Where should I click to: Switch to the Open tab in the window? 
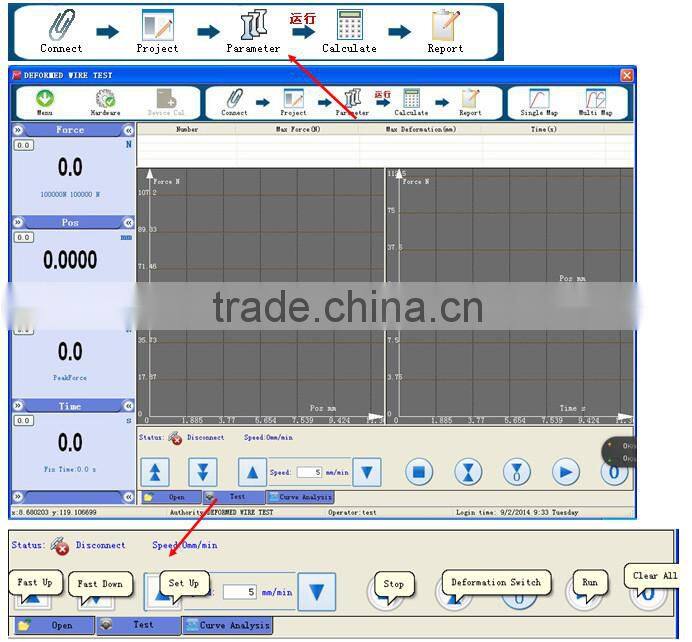click(x=171, y=497)
